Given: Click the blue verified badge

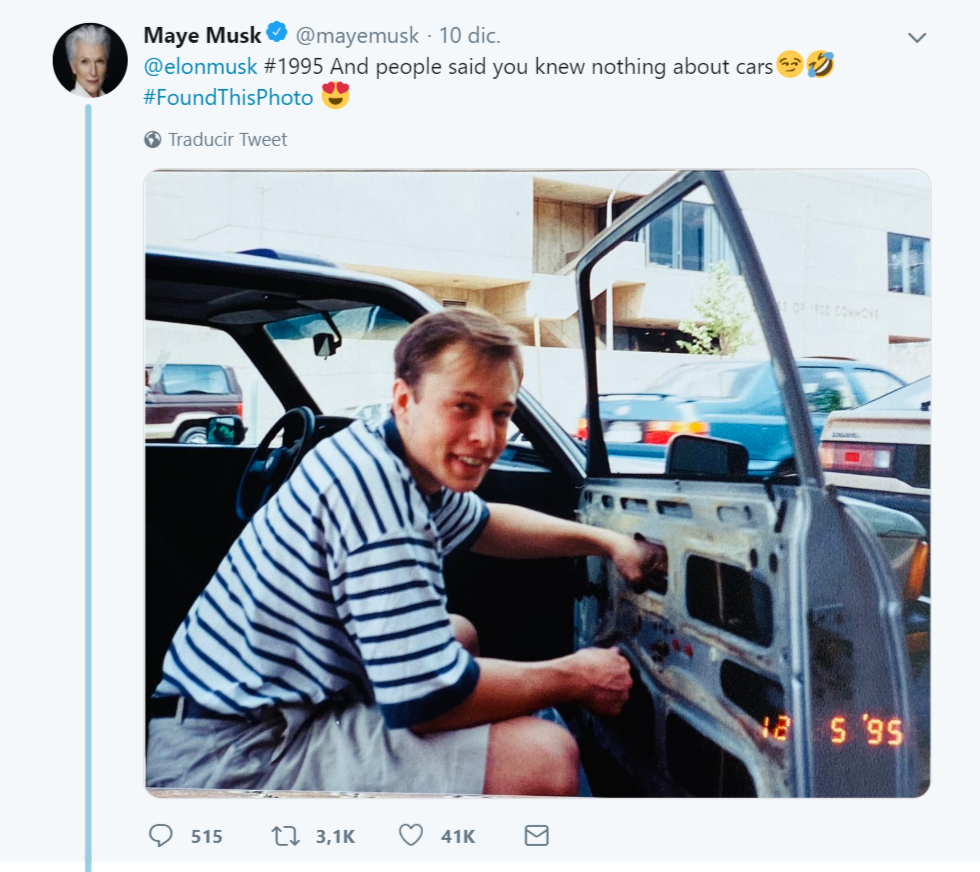Looking at the screenshot, I should point(277,34).
